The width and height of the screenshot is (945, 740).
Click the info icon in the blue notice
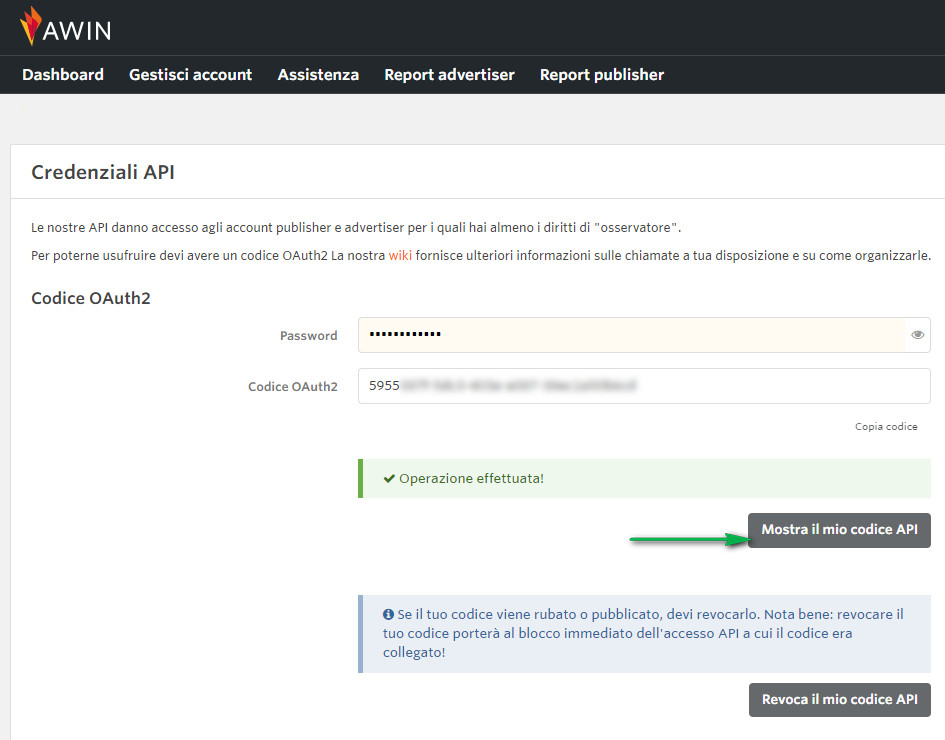pyautogui.click(x=388, y=614)
